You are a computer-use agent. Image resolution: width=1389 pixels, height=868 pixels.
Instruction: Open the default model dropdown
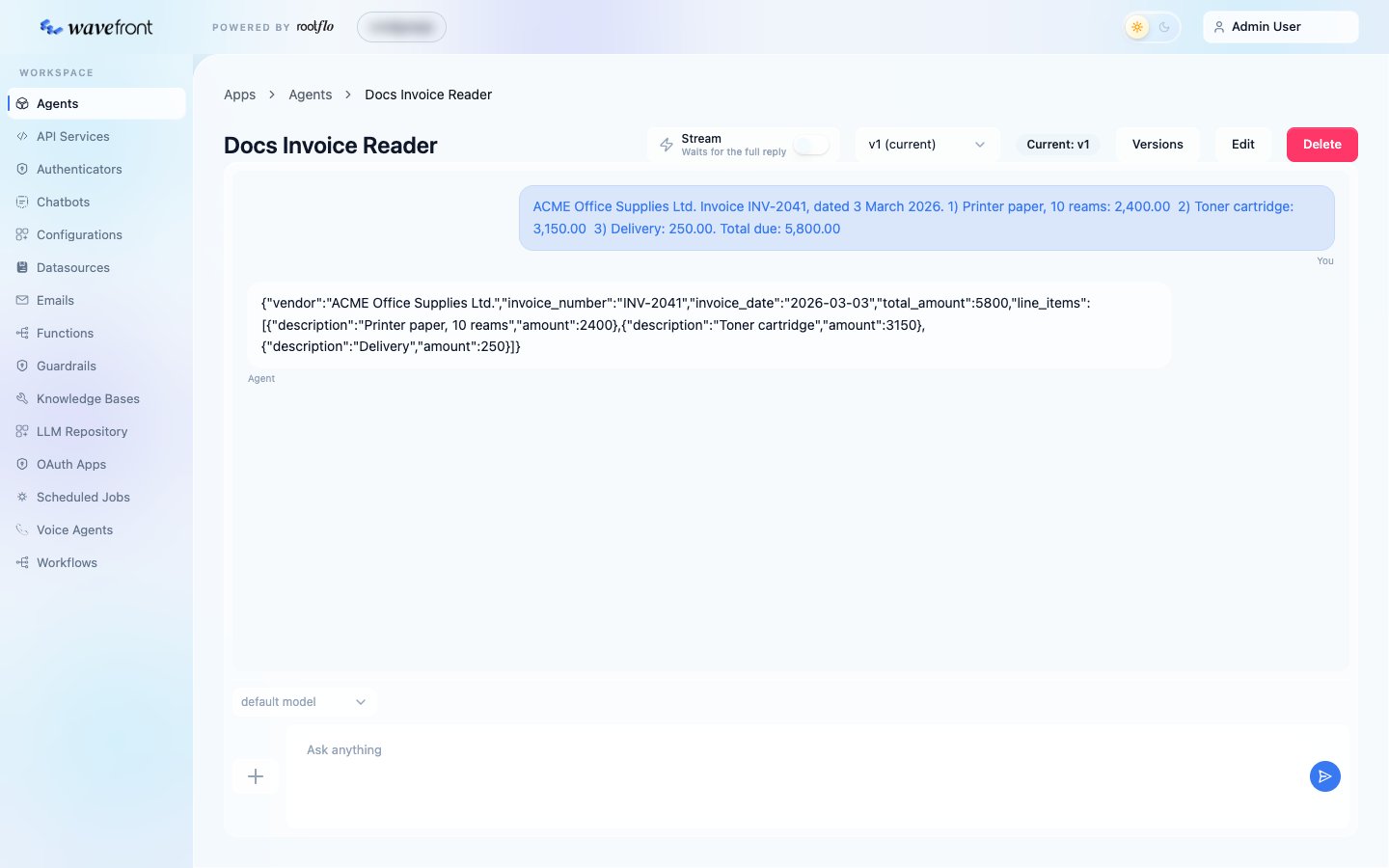tap(304, 702)
